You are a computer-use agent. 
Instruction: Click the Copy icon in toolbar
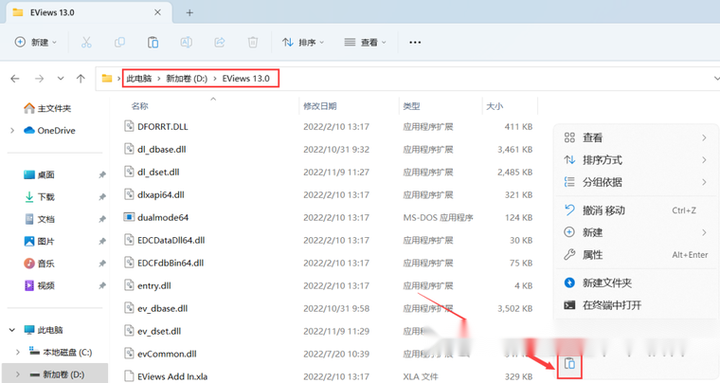pos(119,42)
